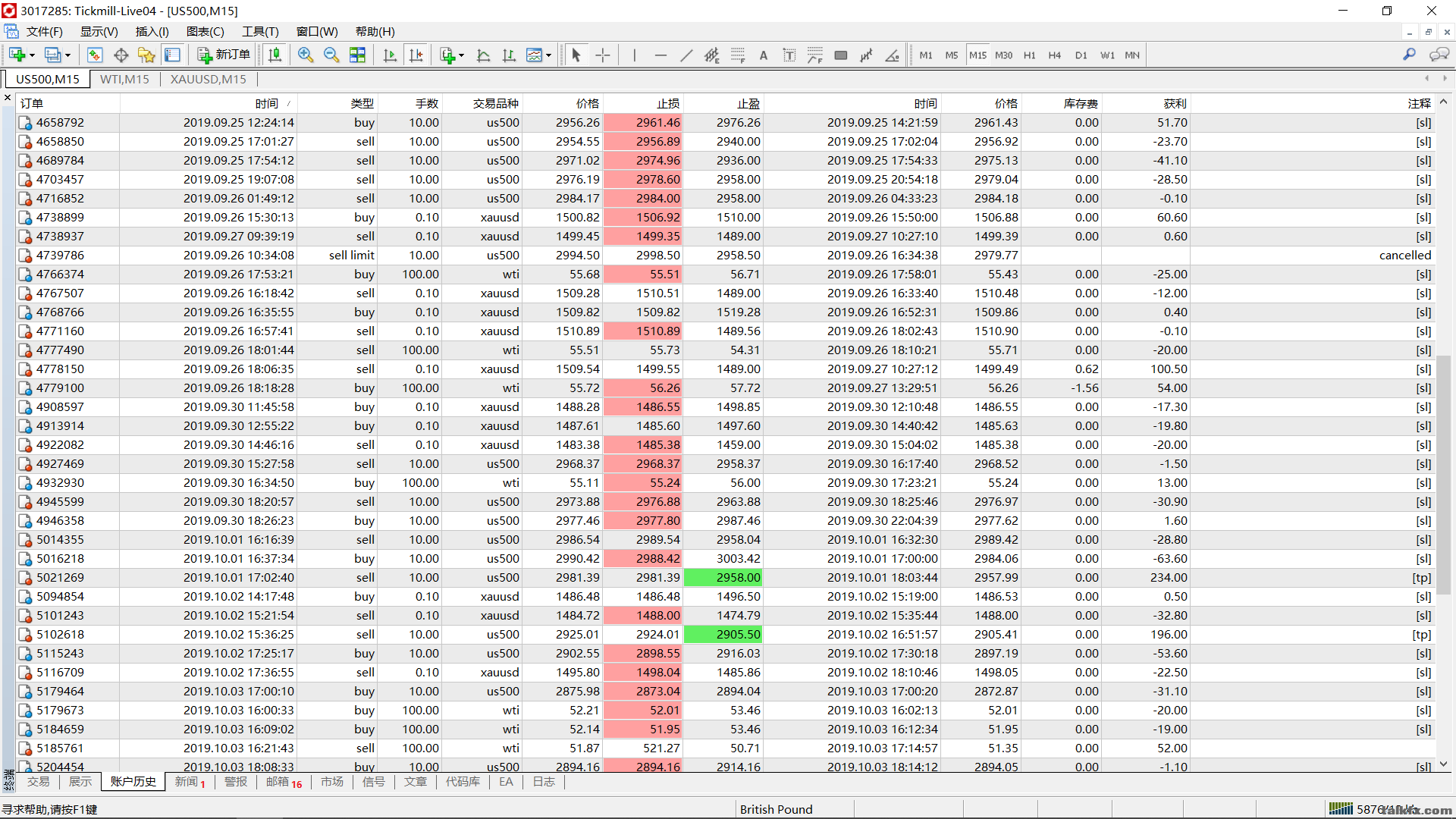Click the Templates chart icon
The image size is (1456, 819).
(x=535, y=55)
